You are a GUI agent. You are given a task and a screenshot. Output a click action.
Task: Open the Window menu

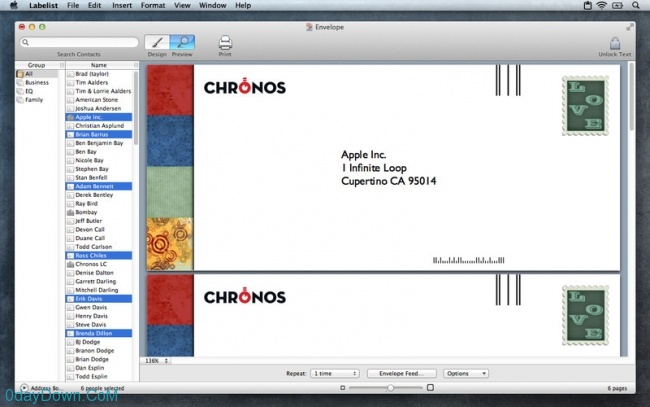coord(213,5)
